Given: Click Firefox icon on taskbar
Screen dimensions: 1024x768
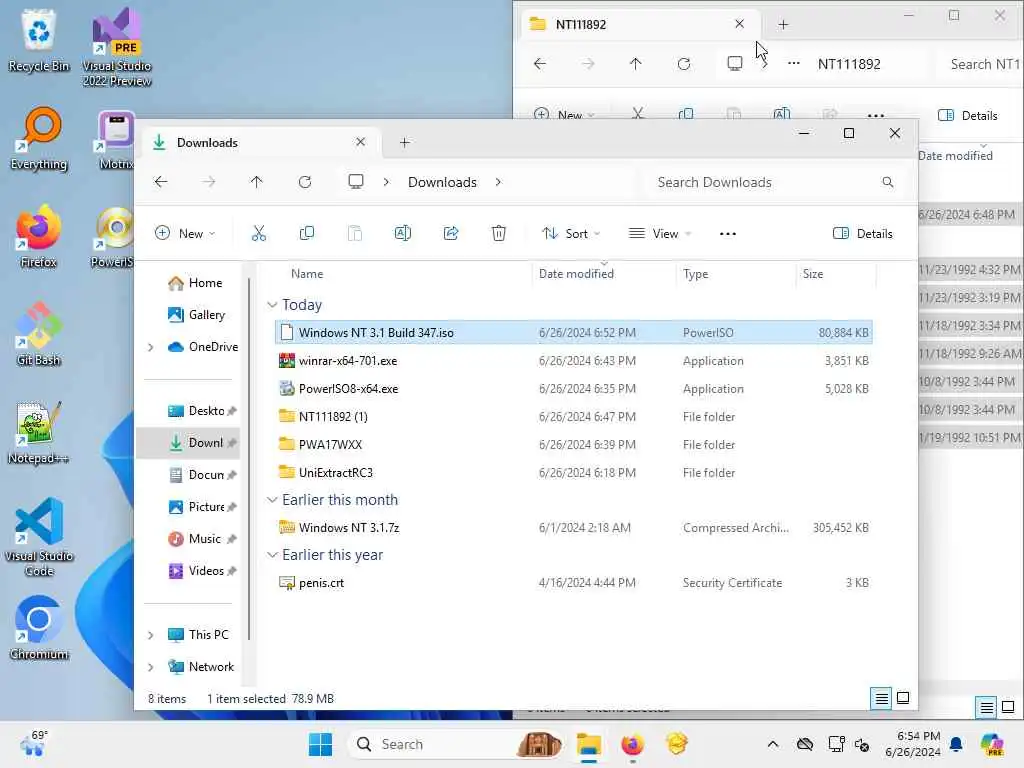Looking at the screenshot, I should point(632,744).
